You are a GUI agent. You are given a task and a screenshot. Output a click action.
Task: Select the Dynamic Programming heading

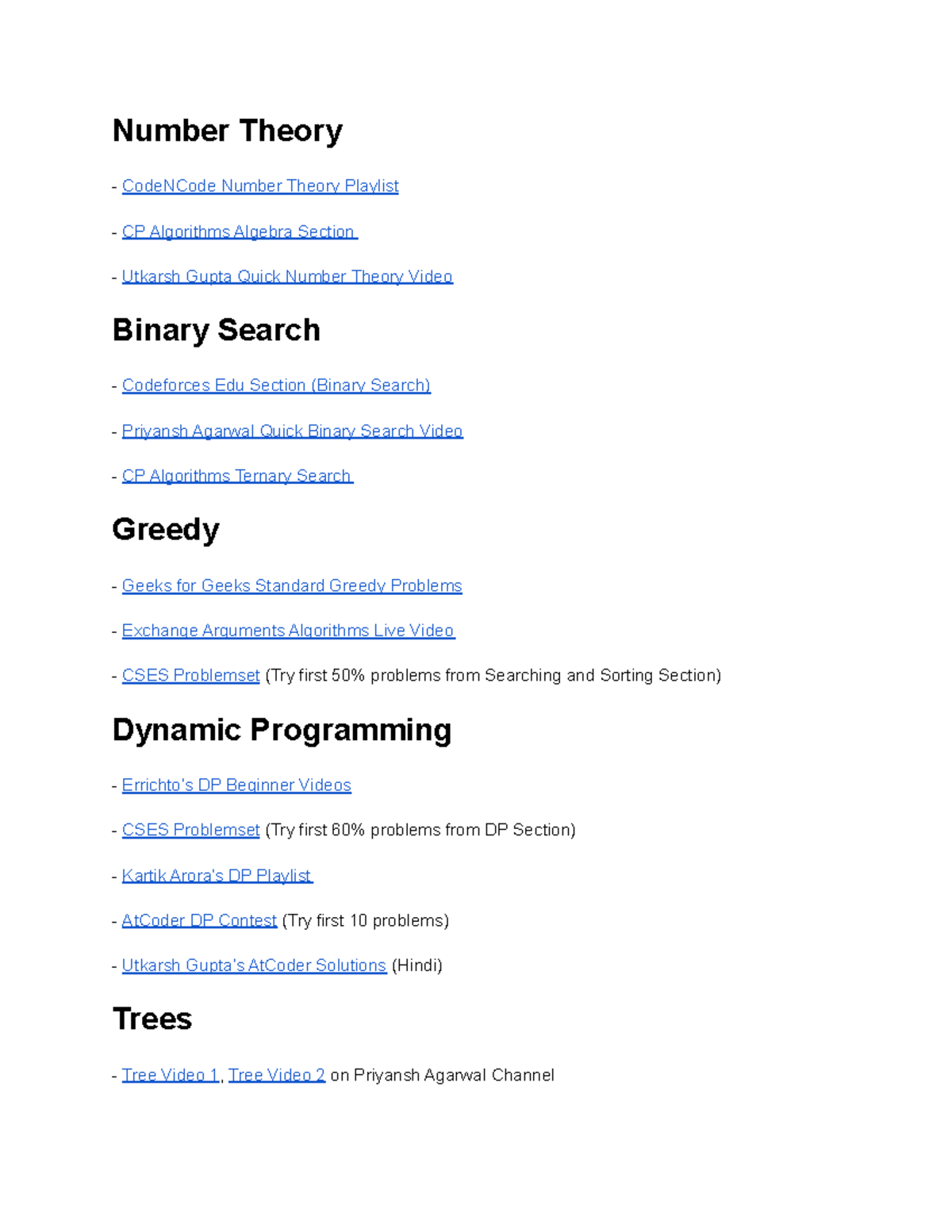[x=282, y=729]
